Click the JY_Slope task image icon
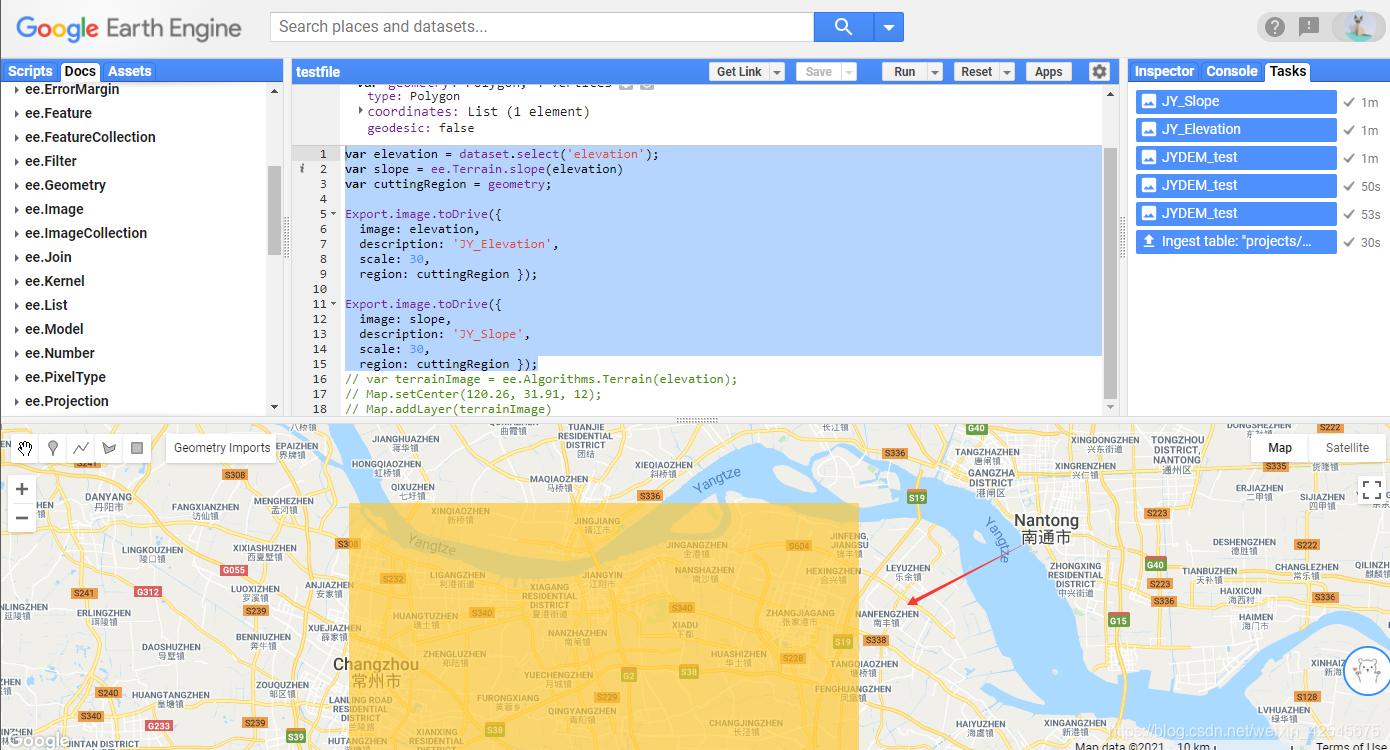This screenshot has width=1390, height=750. coord(1149,101)
